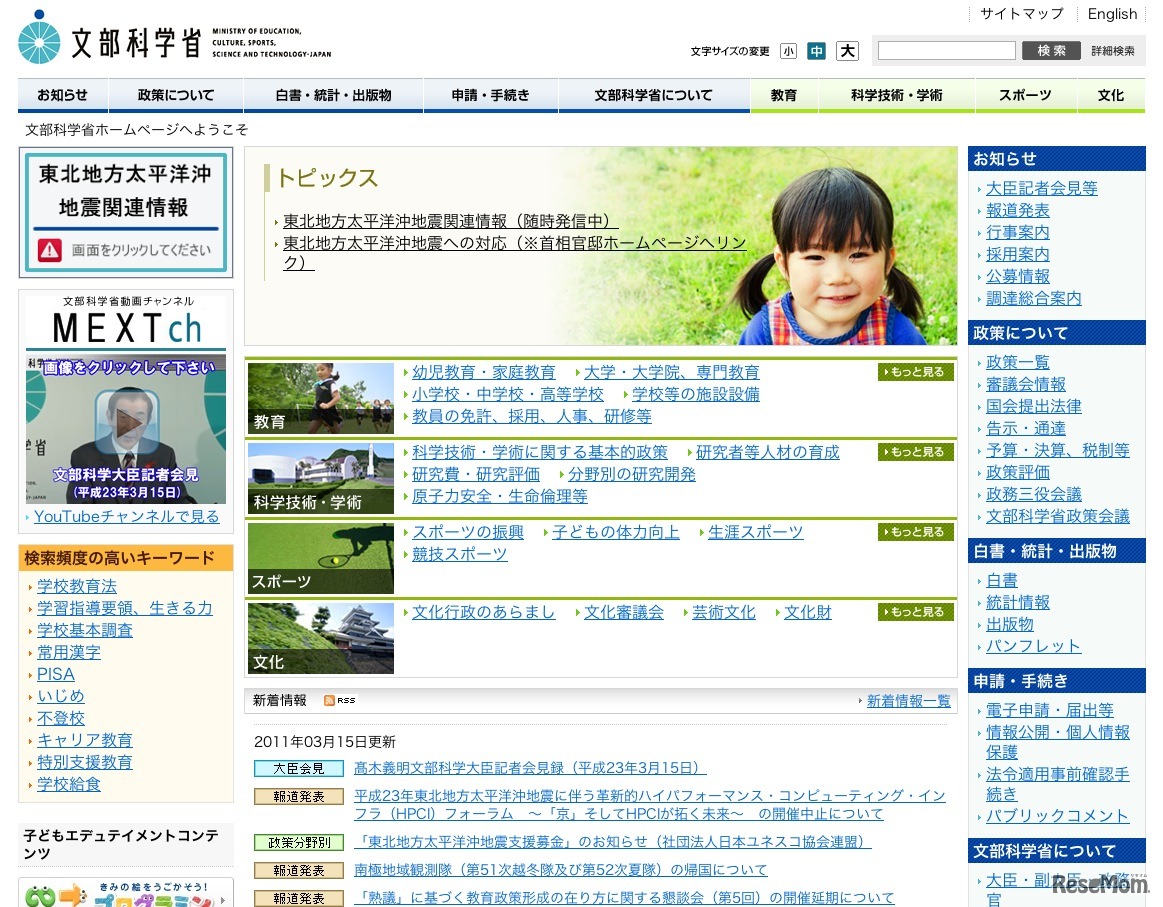Set text size to large (大)
Image resolution: width=1163 pixels, height=907 pixels.
(x=847, y=51)
